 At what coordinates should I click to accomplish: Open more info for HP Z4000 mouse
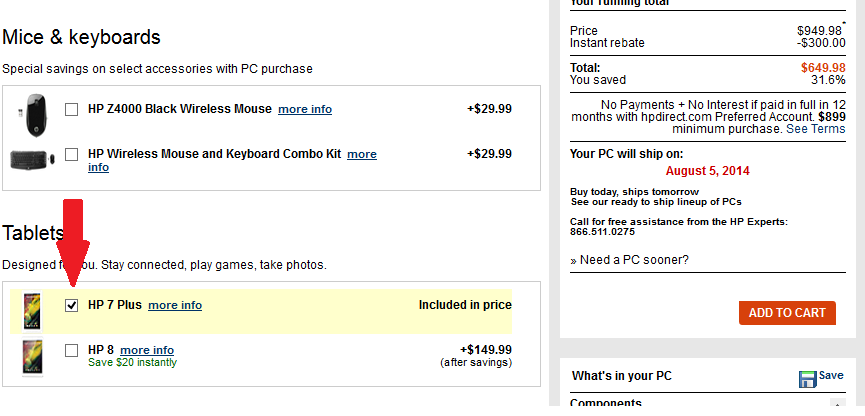pos(305,109)
